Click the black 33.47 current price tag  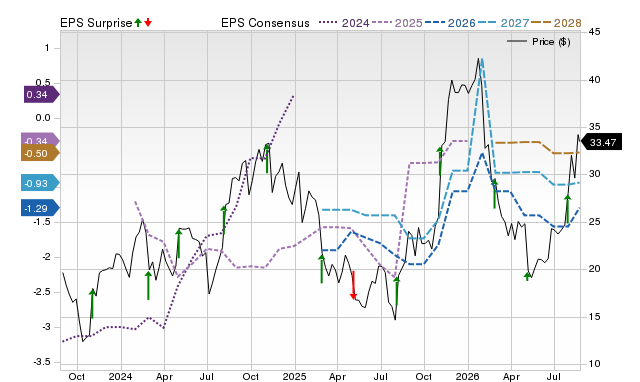pos(601,142)
